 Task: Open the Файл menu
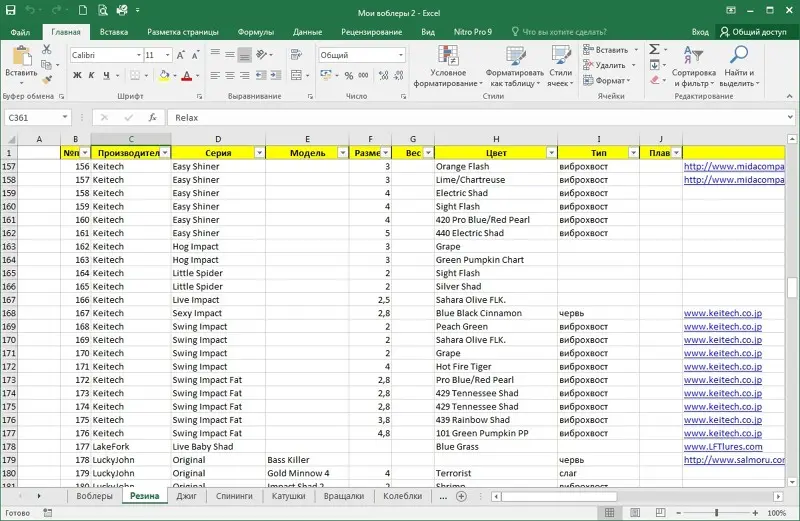(20, 32)
